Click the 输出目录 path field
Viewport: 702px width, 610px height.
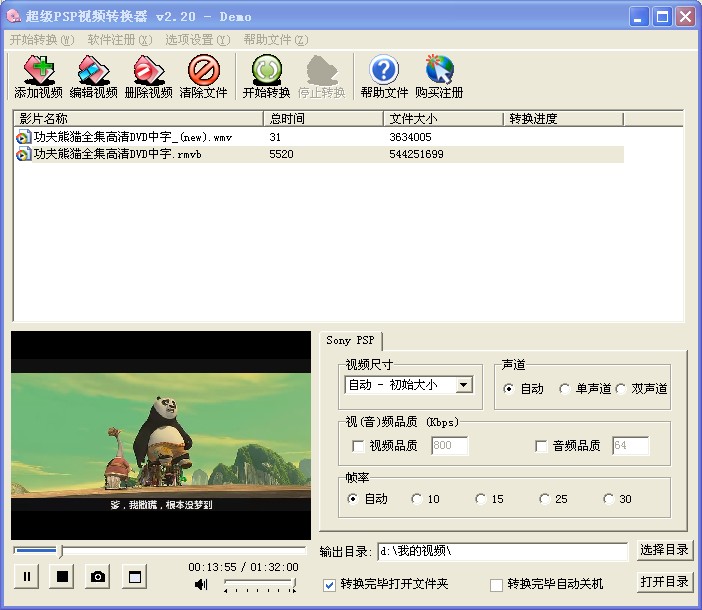point(503,551)
